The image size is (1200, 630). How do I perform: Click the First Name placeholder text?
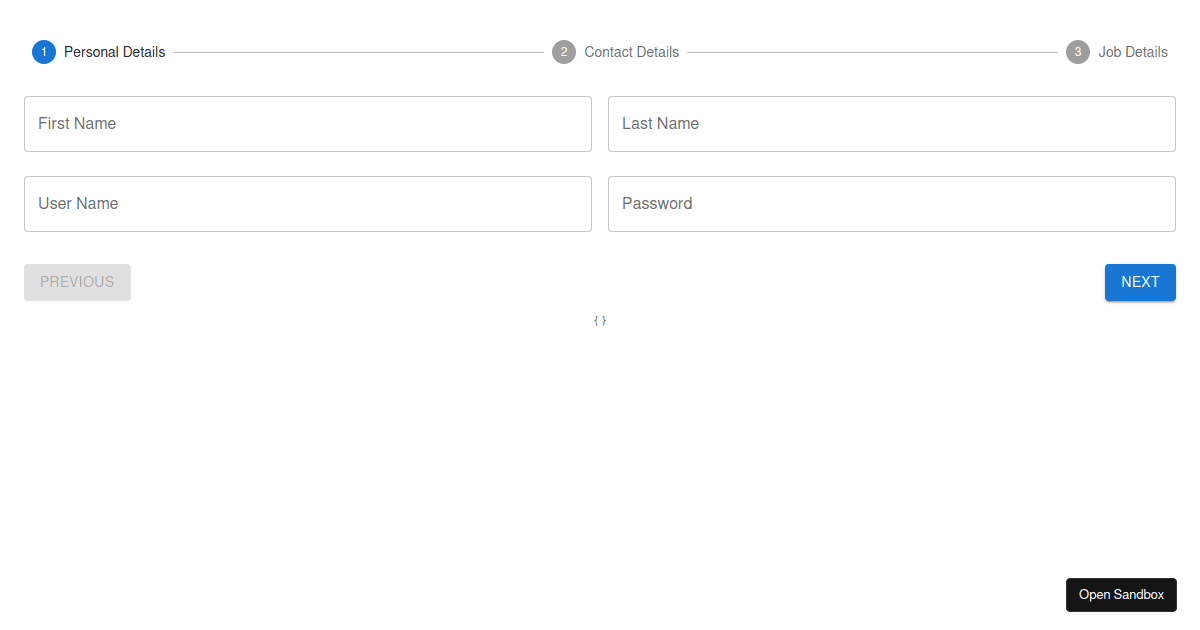coord(76,123)
